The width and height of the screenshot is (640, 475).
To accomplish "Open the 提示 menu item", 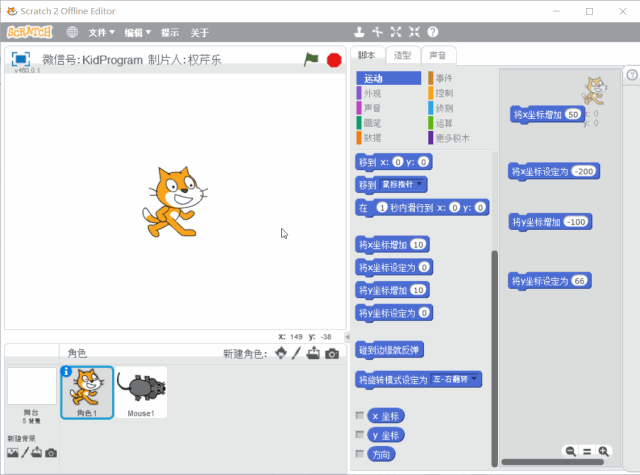I will click(170, 33).
